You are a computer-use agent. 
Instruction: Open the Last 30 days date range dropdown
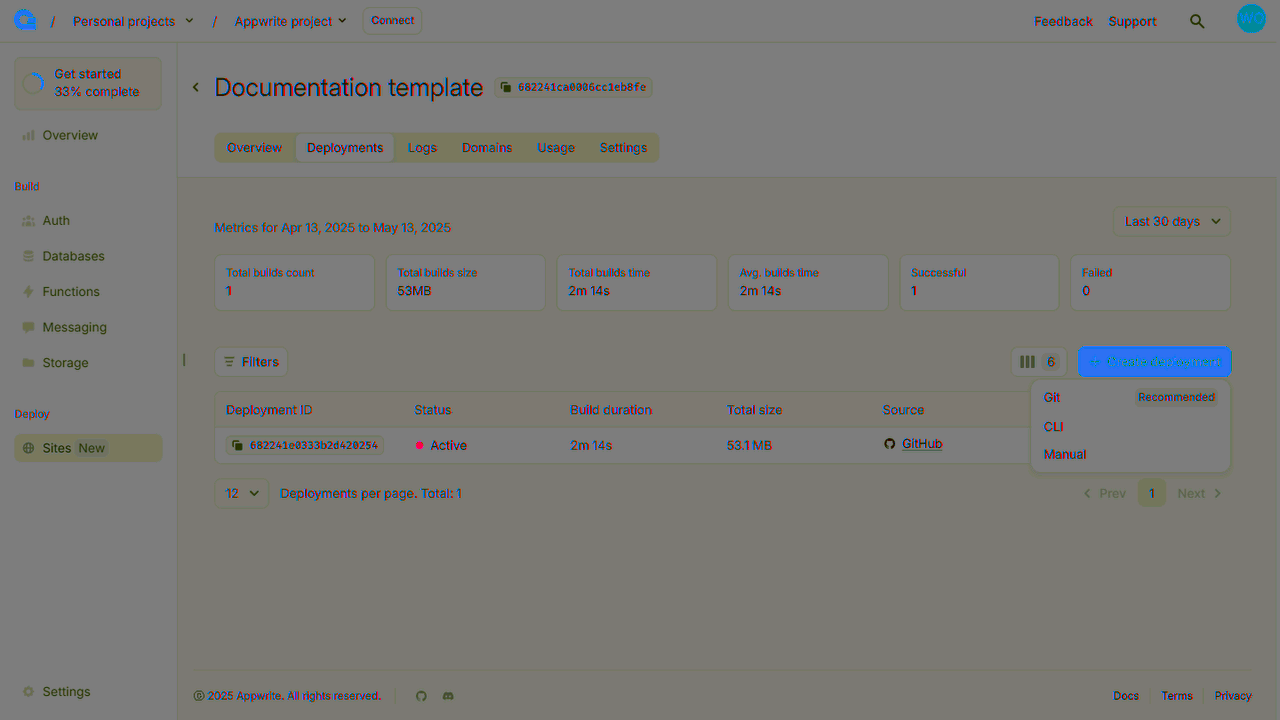1171,221
